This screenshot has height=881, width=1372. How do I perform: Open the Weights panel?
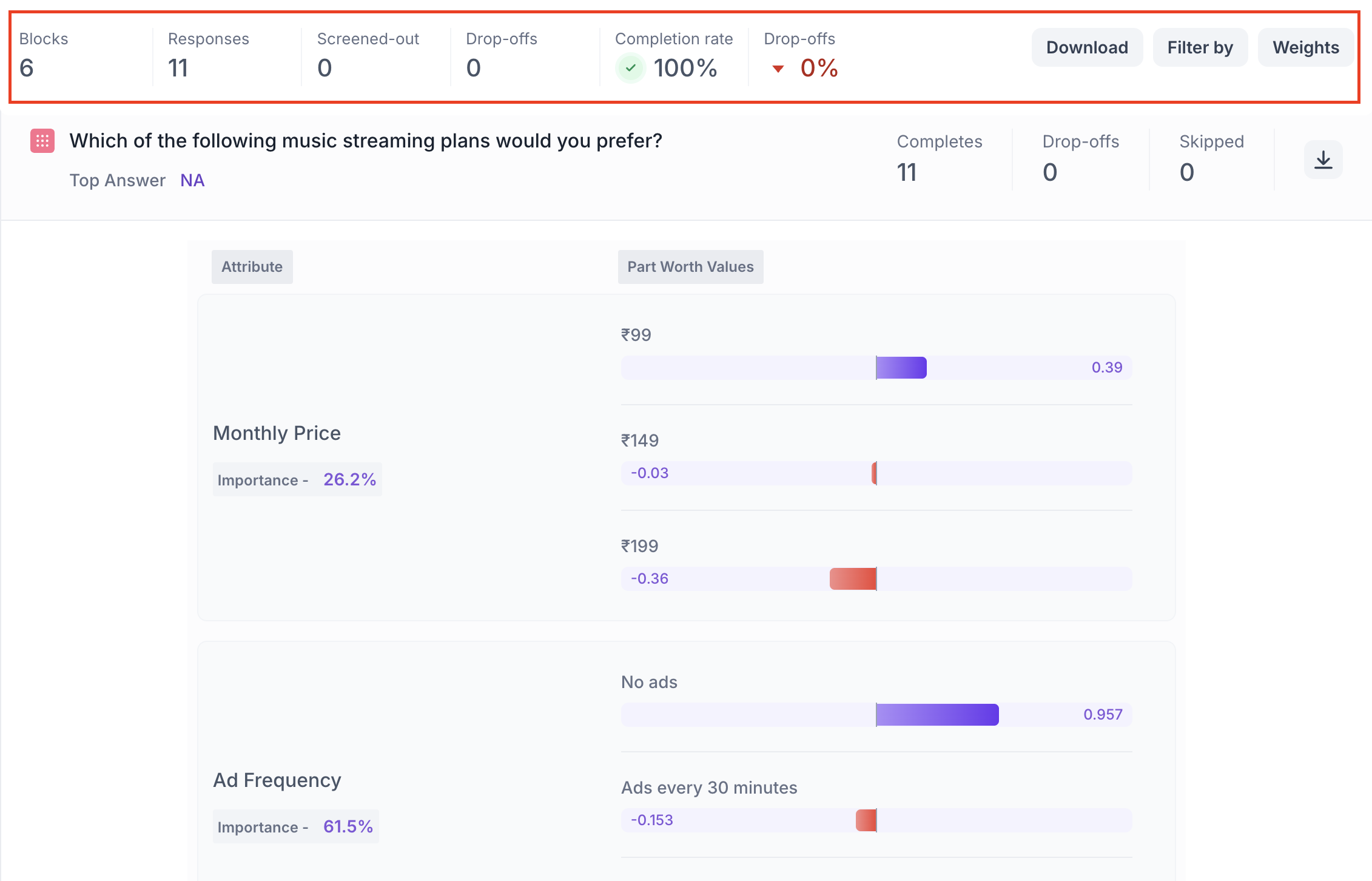coord(1305,47)
